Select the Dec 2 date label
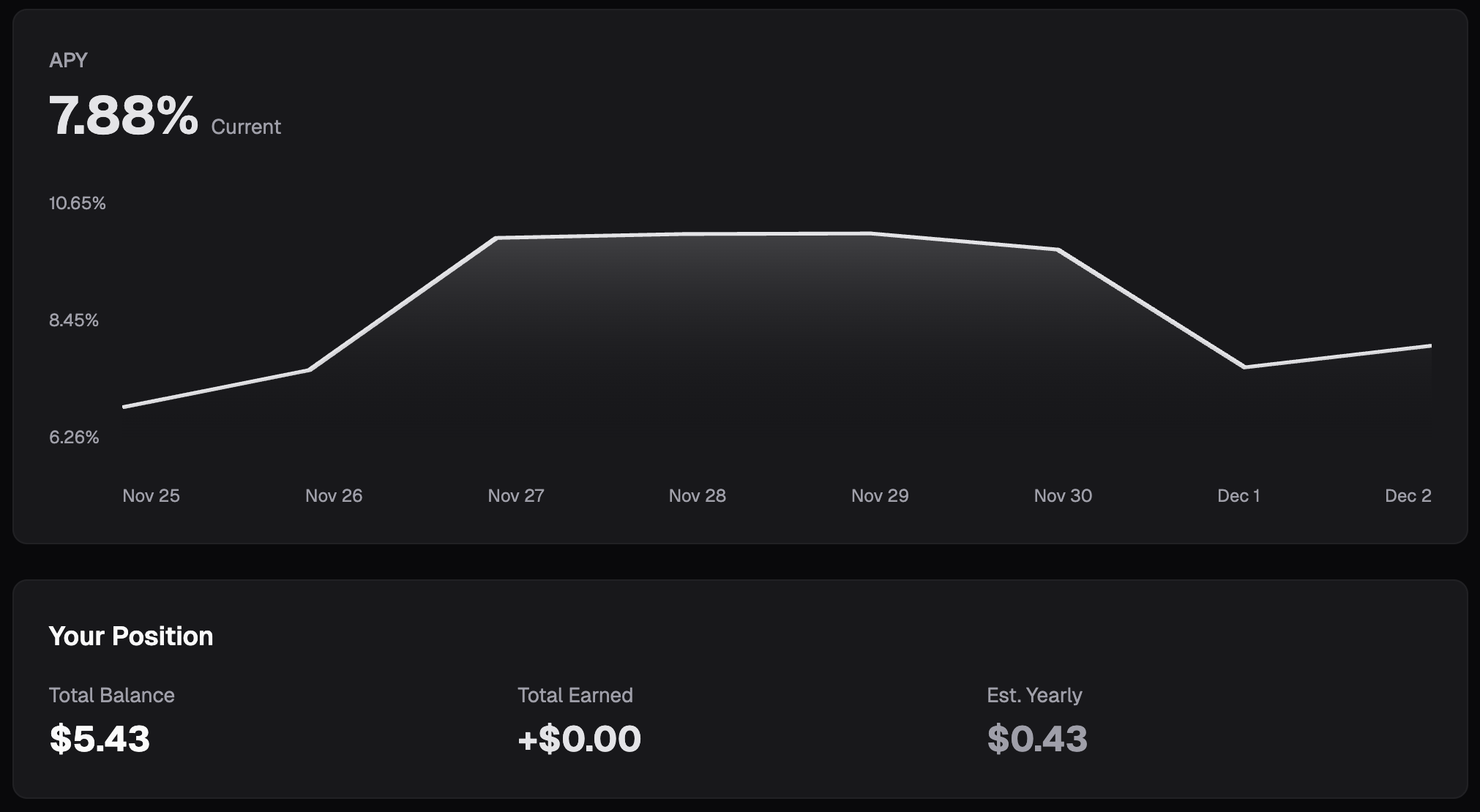Image resolution: width=1480 pixels, height=812 pixels. [x=1408, y=495]
